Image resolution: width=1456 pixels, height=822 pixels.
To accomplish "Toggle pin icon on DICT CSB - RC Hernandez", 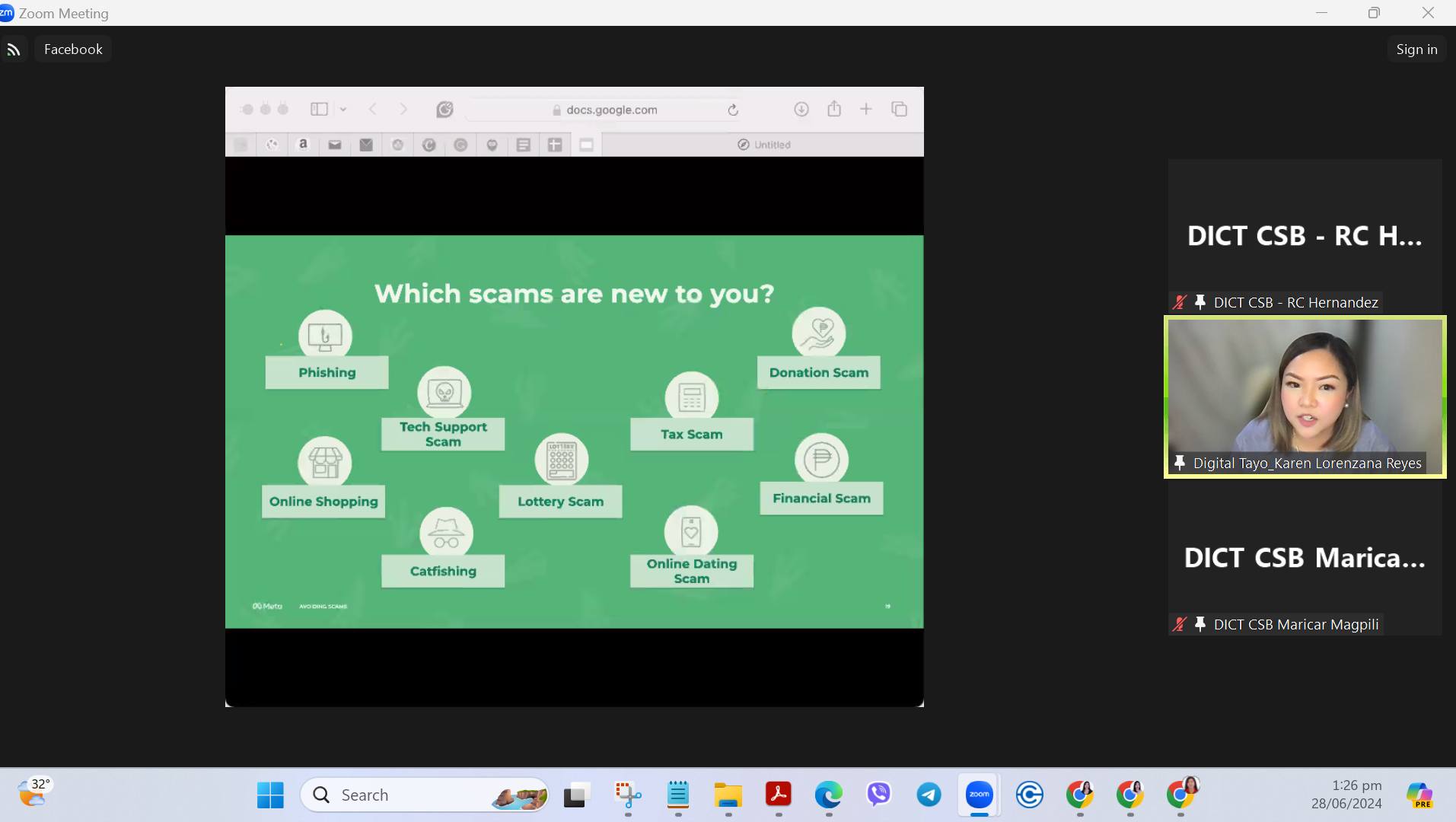I will [x=1200, y=302].
